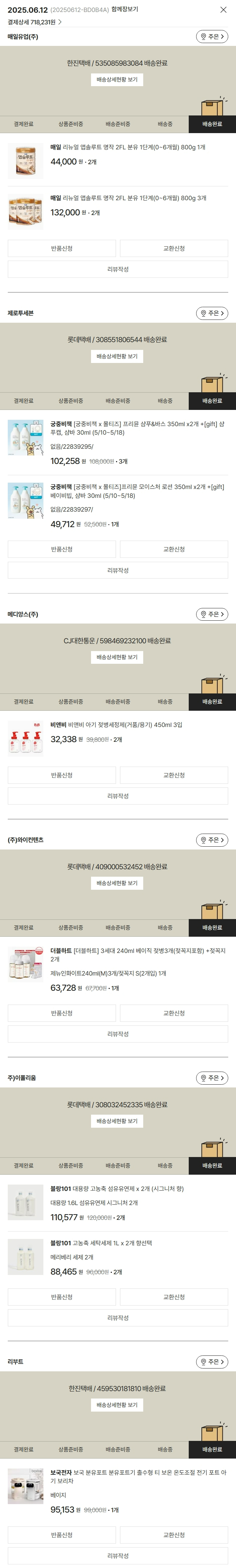Open 궁중비책 샴푸&바스 product thumbnail

coord(25,438)
